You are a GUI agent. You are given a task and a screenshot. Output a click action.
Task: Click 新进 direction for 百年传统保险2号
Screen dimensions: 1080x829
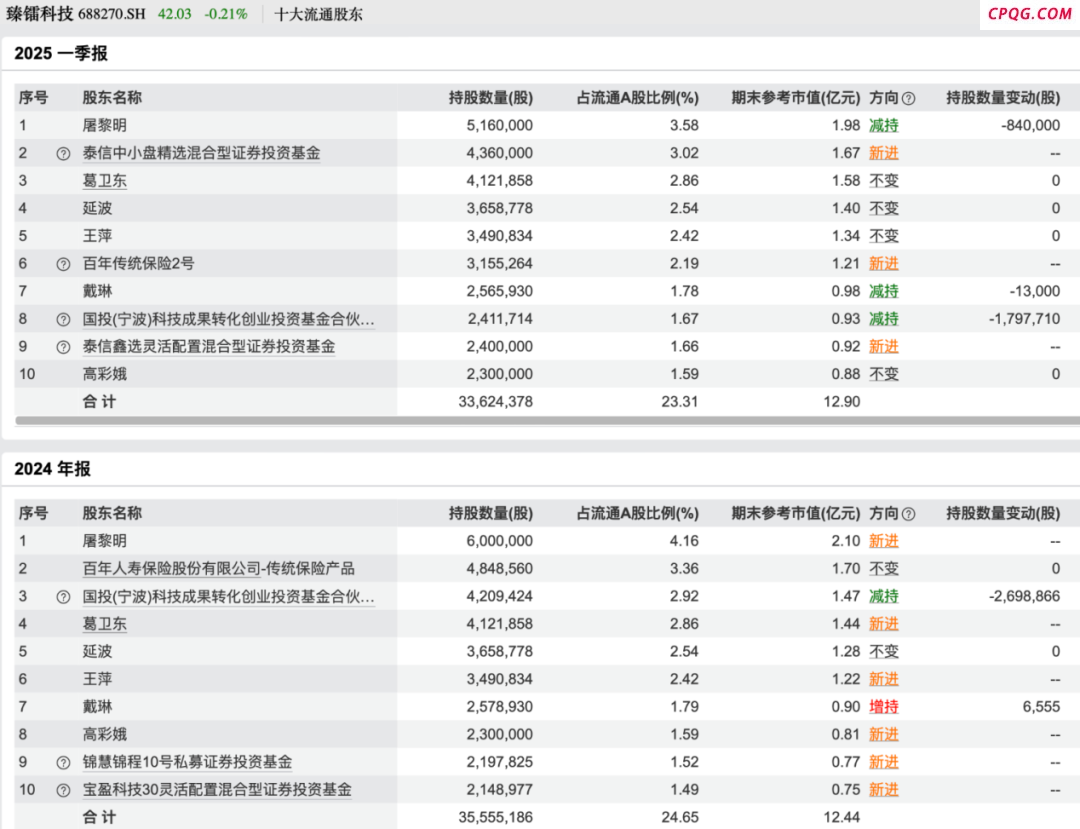click(884, 263)
